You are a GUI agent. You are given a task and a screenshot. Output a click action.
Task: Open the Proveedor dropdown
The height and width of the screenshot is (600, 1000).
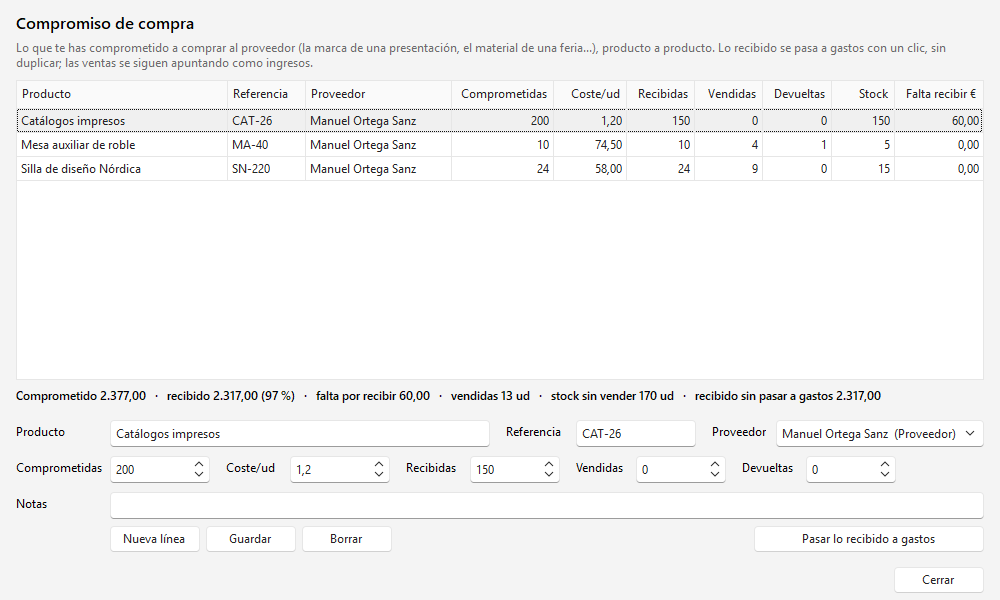coord(879,434)
